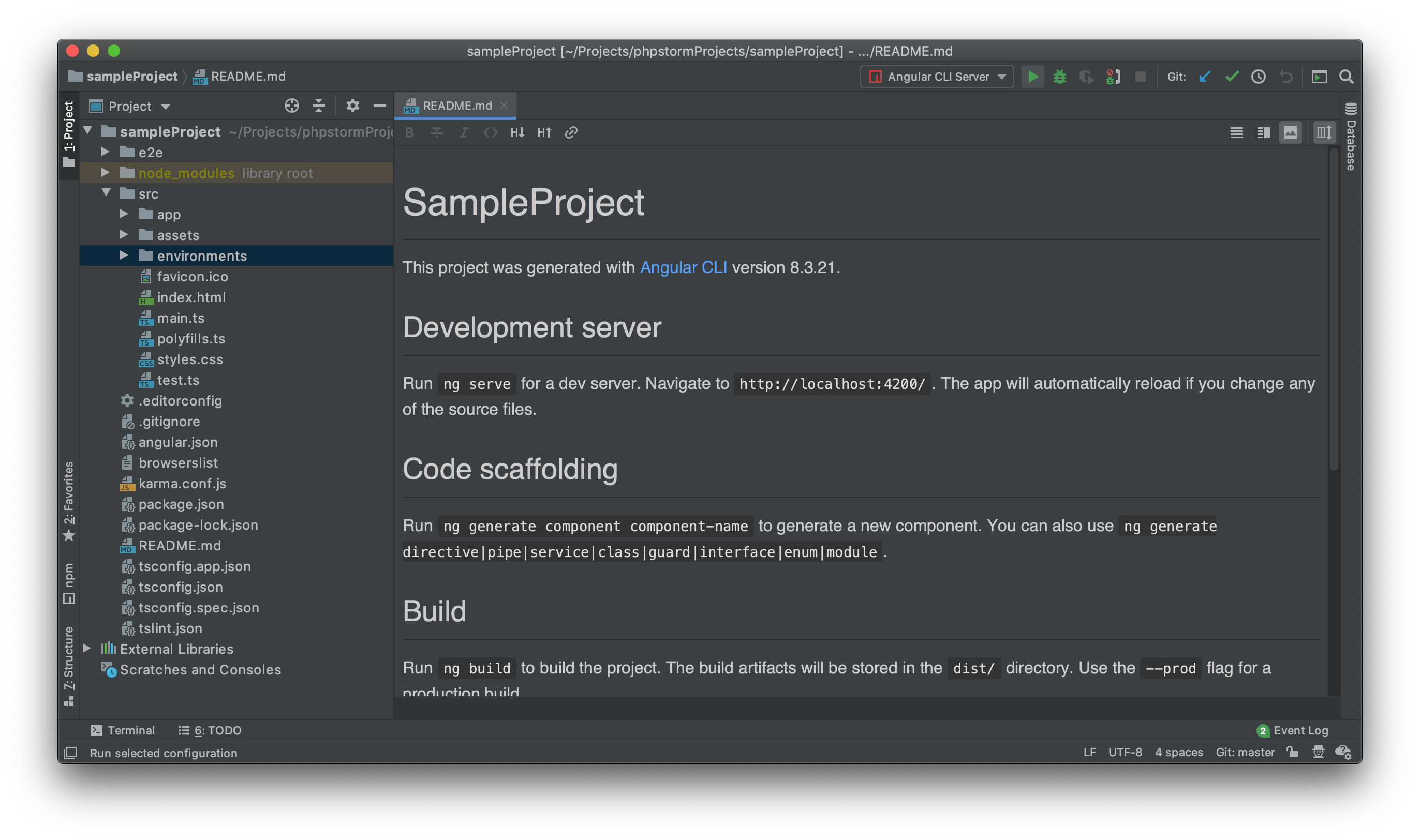Screen dimensions: 1420x840
Task: Open Search Everywhere magnifier icon
Action: 1347,77
